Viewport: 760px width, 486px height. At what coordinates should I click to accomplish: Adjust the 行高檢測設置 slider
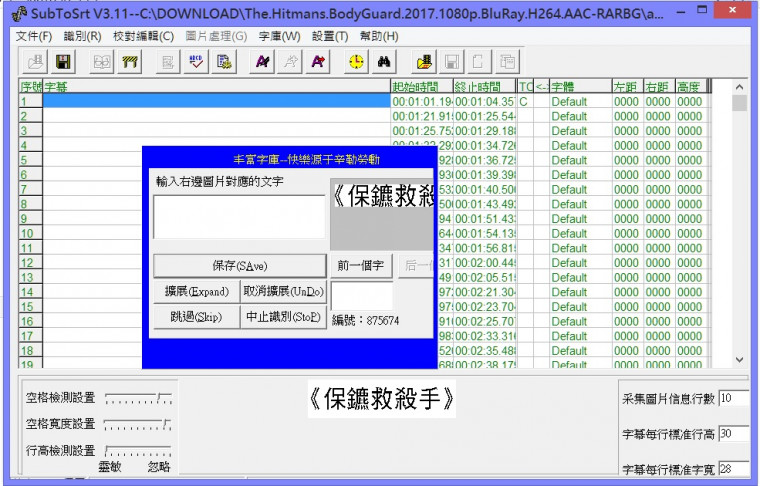pyautogui.click(x=138, y=451)
